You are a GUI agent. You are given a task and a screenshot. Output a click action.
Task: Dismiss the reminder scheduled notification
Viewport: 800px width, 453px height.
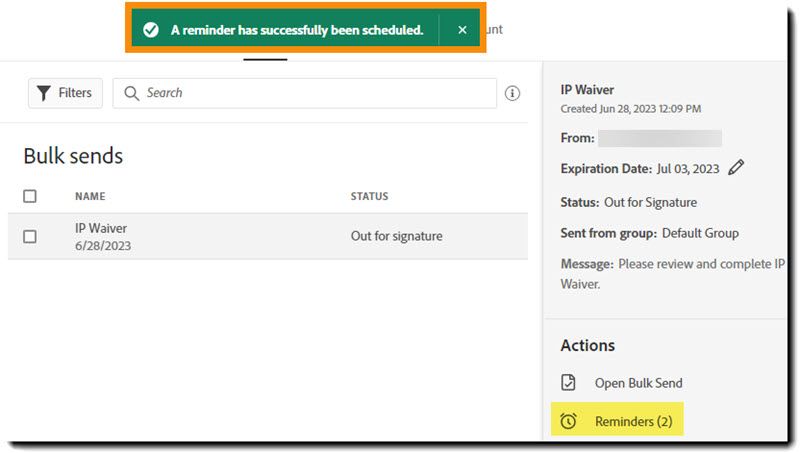pyautogui.click(x=462, y=30)
